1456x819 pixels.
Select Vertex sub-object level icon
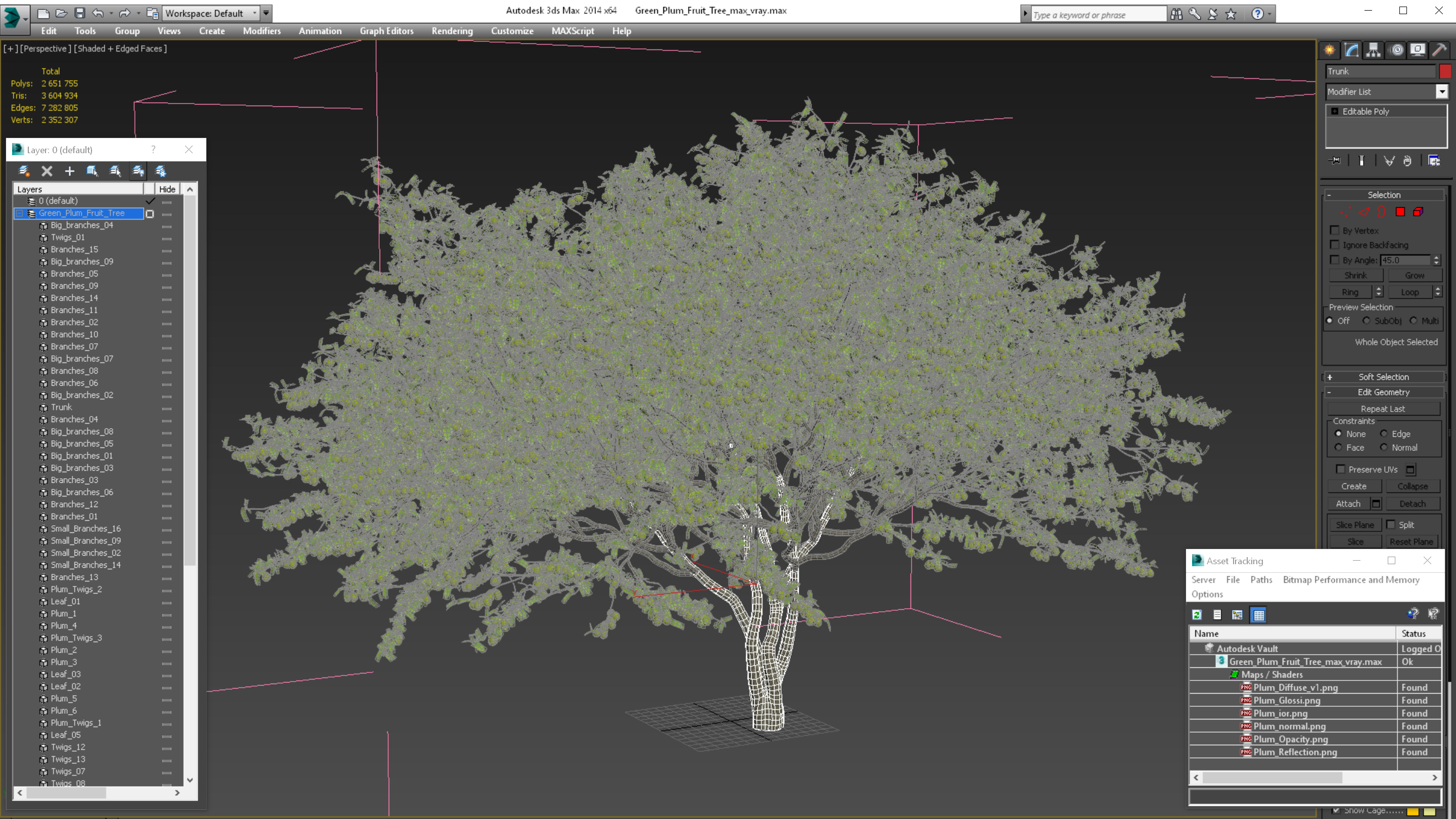[1346, 212]
